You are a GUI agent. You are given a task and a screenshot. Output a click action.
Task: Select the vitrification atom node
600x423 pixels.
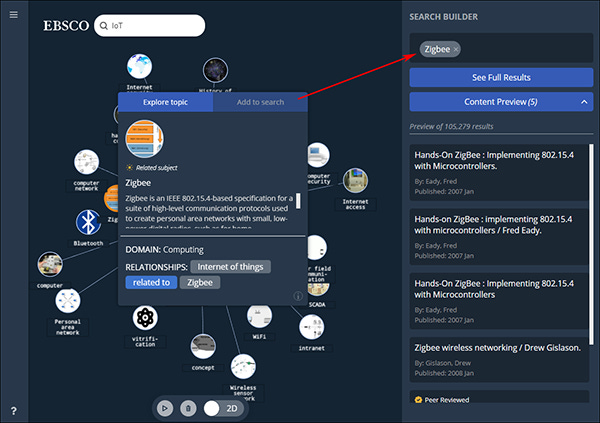pyautogui.click(x=145, y=318)
